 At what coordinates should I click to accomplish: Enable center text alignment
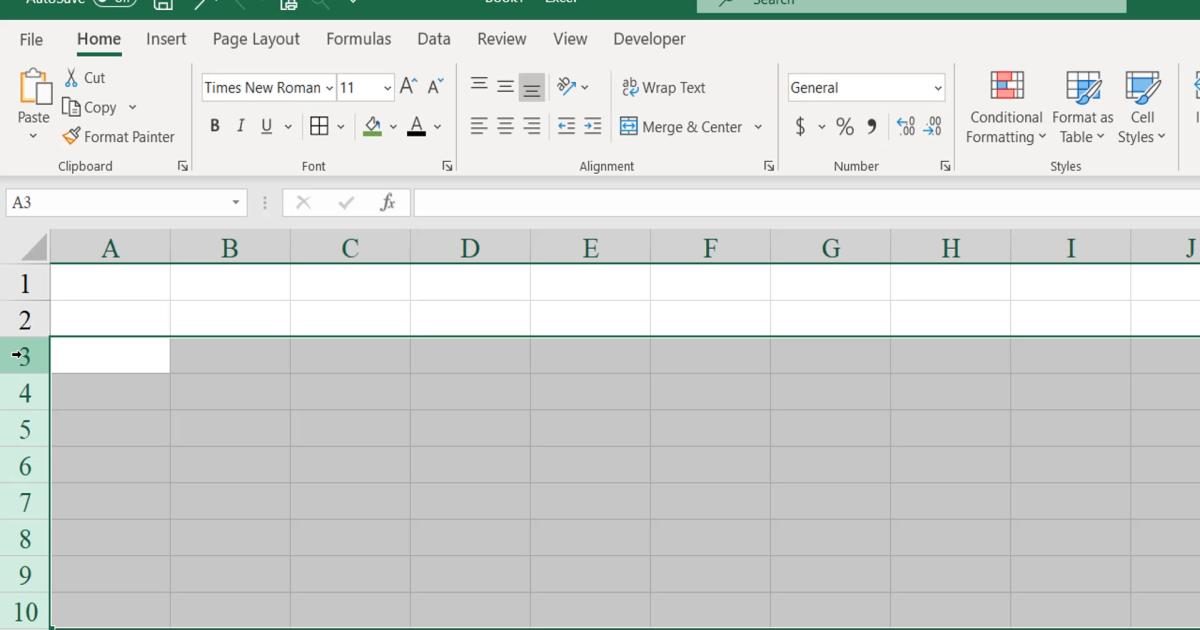504,126
